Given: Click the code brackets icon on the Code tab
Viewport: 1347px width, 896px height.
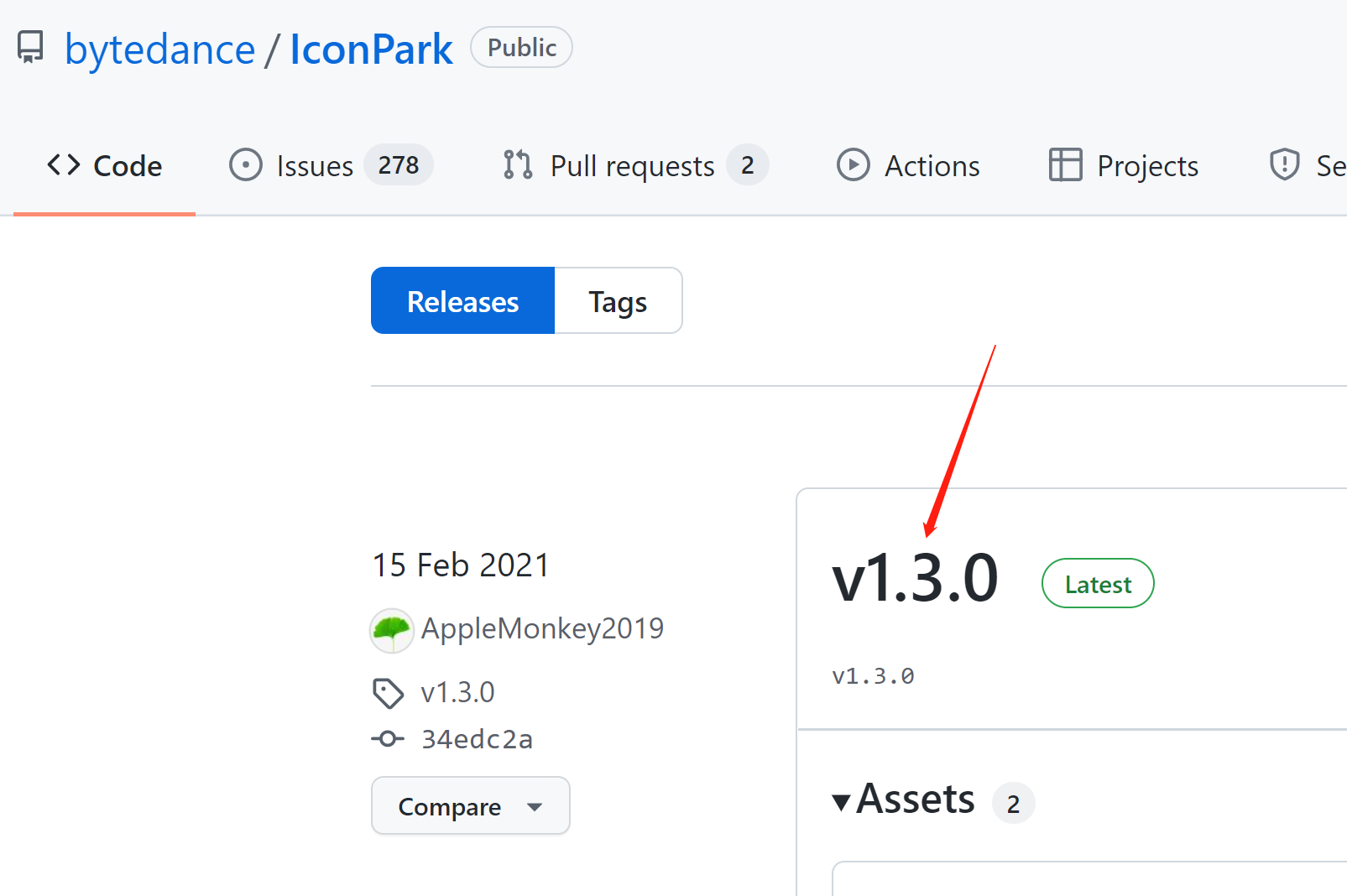Looking at the screenshot, I should coord(62,164).
